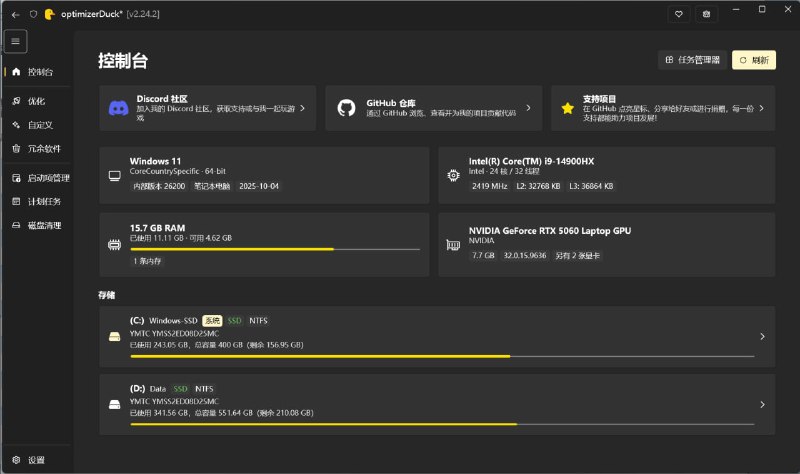This screenshot has width=800, height=474.
Task: Maximize the optimizerDuck window
Action: [762, 9]
